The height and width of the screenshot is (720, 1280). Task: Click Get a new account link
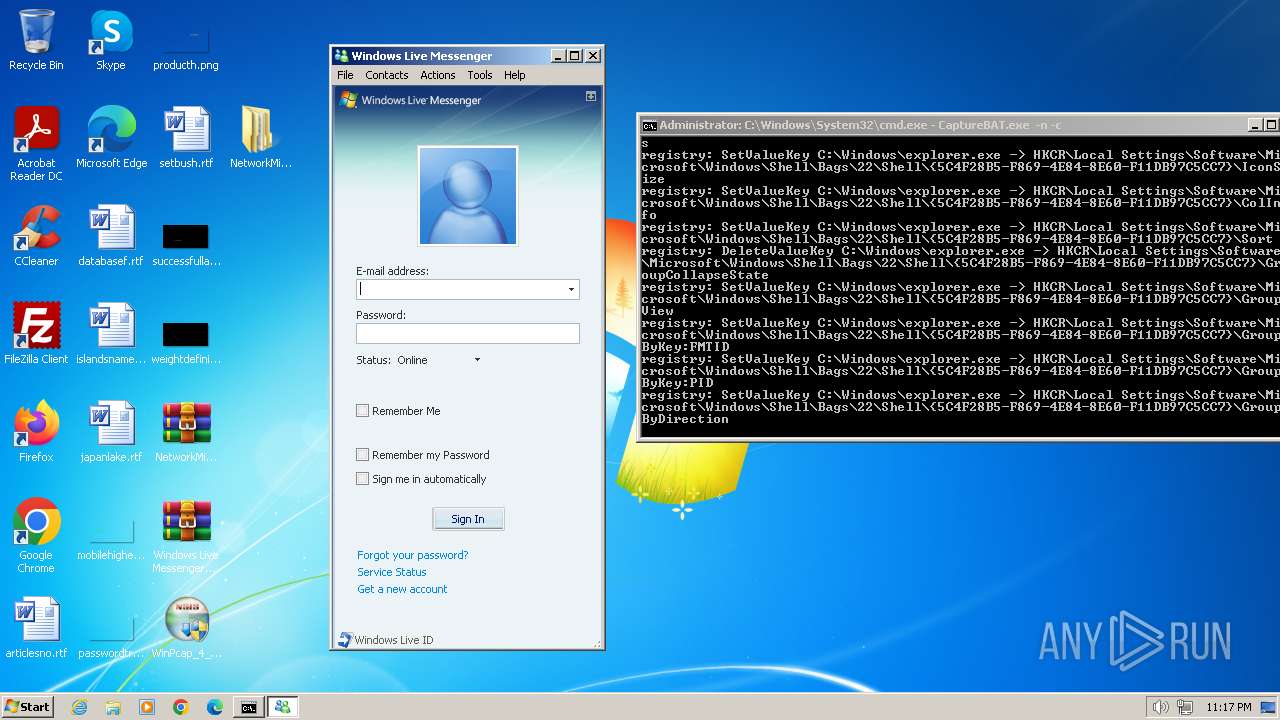click(402, 589)
